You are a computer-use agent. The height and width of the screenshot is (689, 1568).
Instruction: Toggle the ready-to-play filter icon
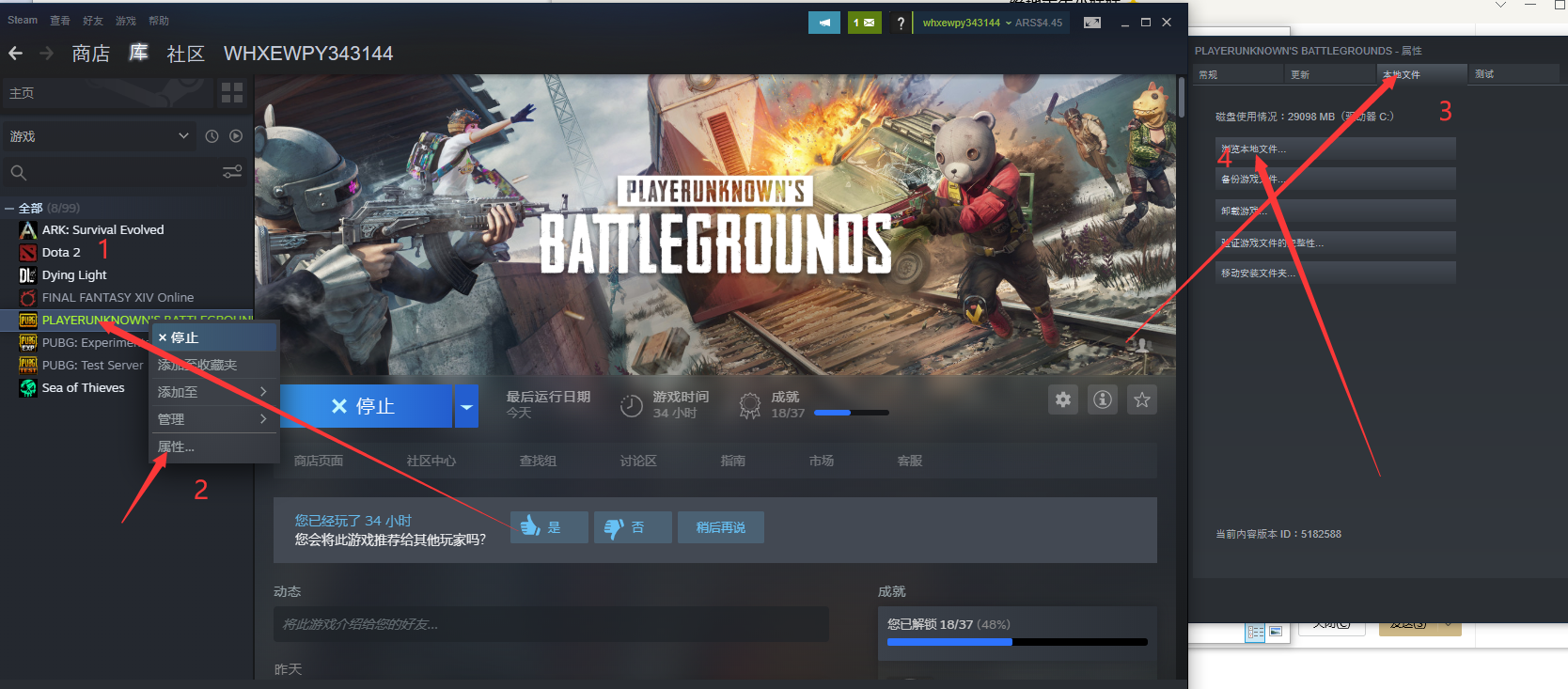[x=236, y=136]
